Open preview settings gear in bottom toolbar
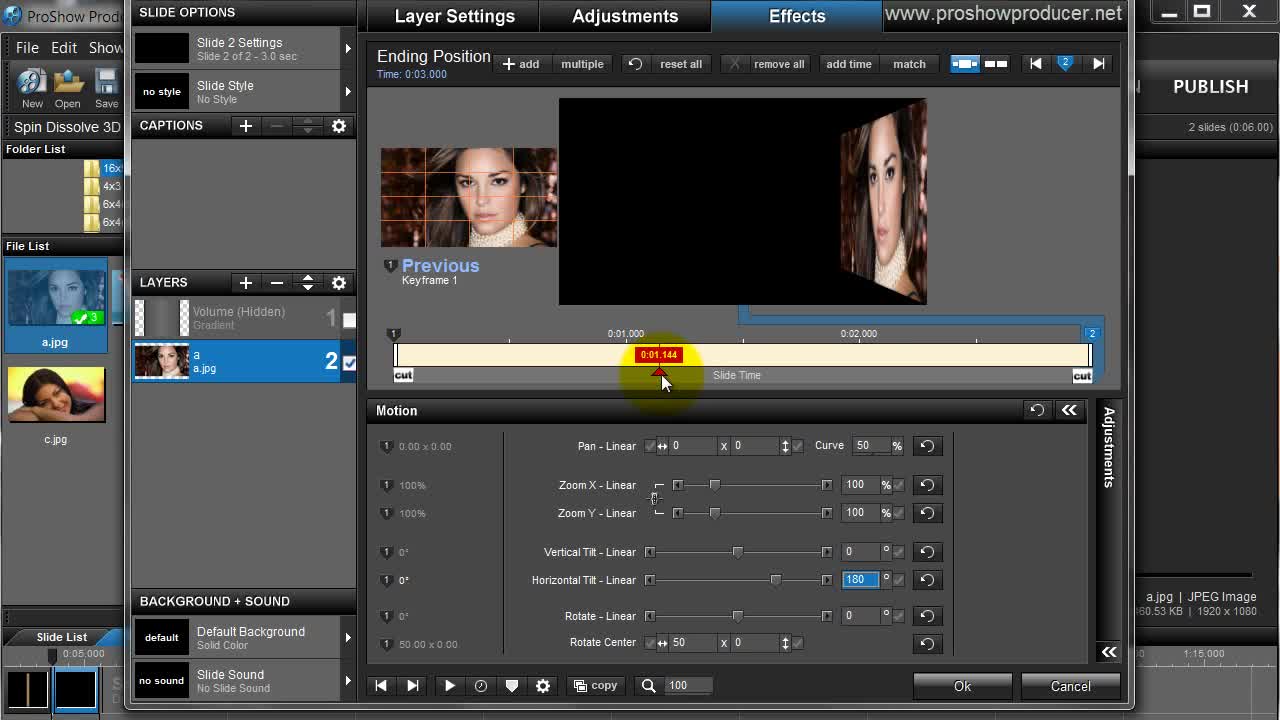 tap(543, 686)
